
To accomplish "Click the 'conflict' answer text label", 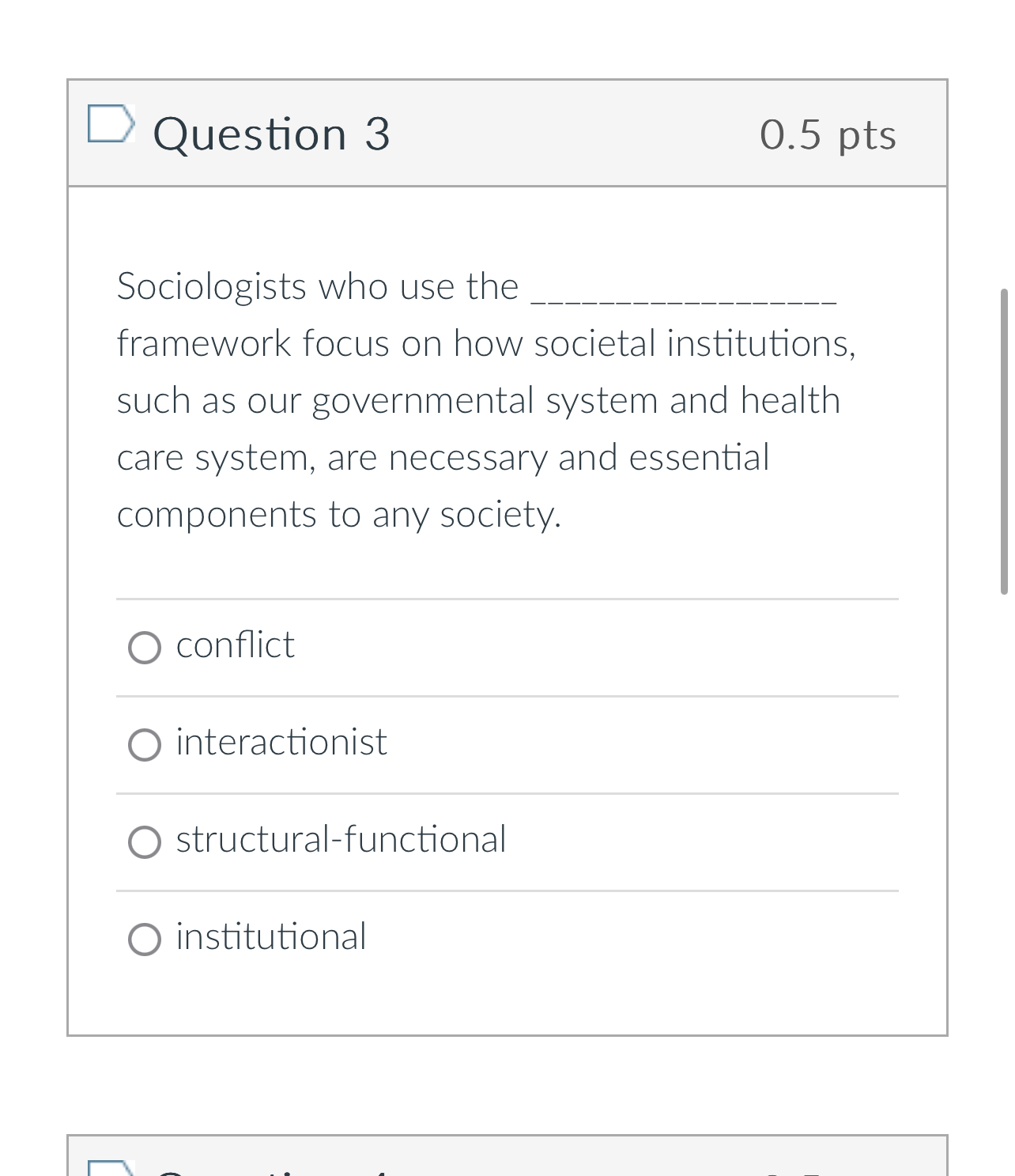I will pos(234,645).
